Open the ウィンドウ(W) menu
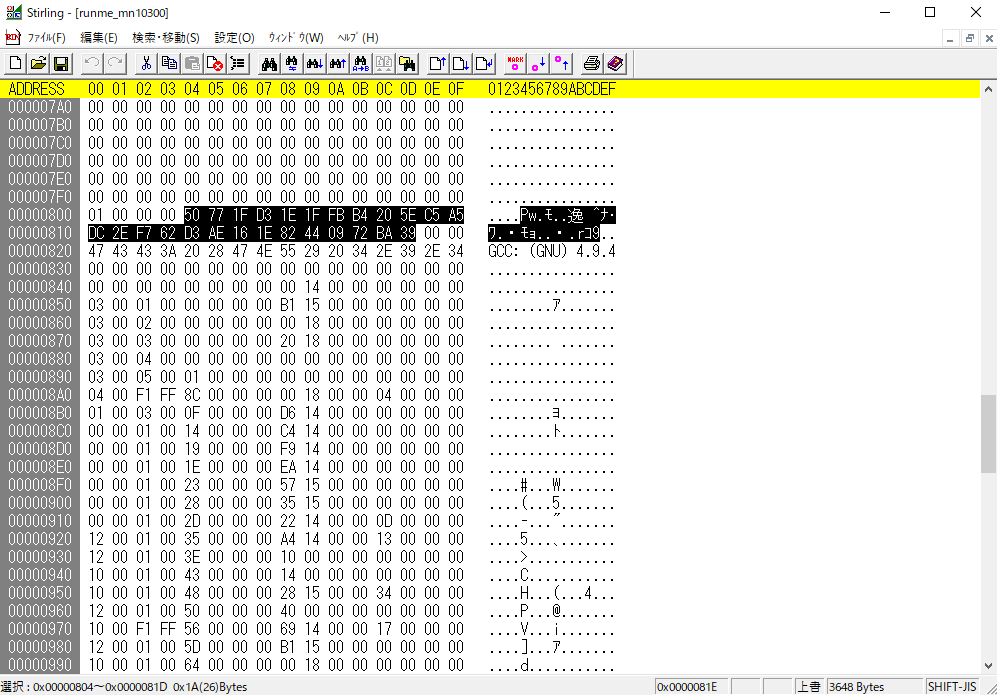Image resolution: width=997 pixels, height=695 pixels. point(296,38)
